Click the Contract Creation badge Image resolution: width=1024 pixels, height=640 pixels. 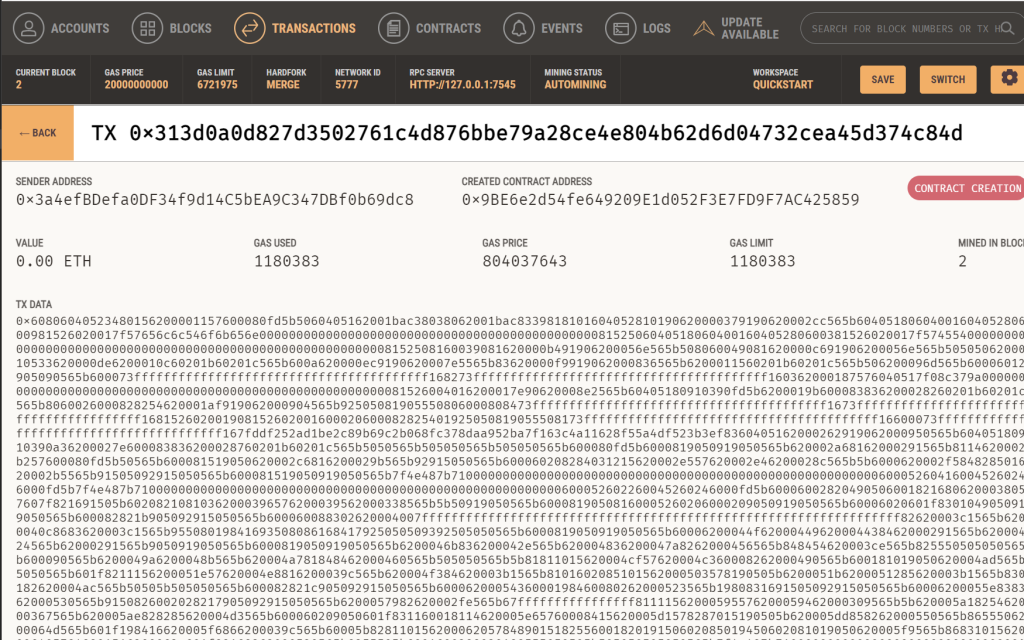[x=967, y=188]
